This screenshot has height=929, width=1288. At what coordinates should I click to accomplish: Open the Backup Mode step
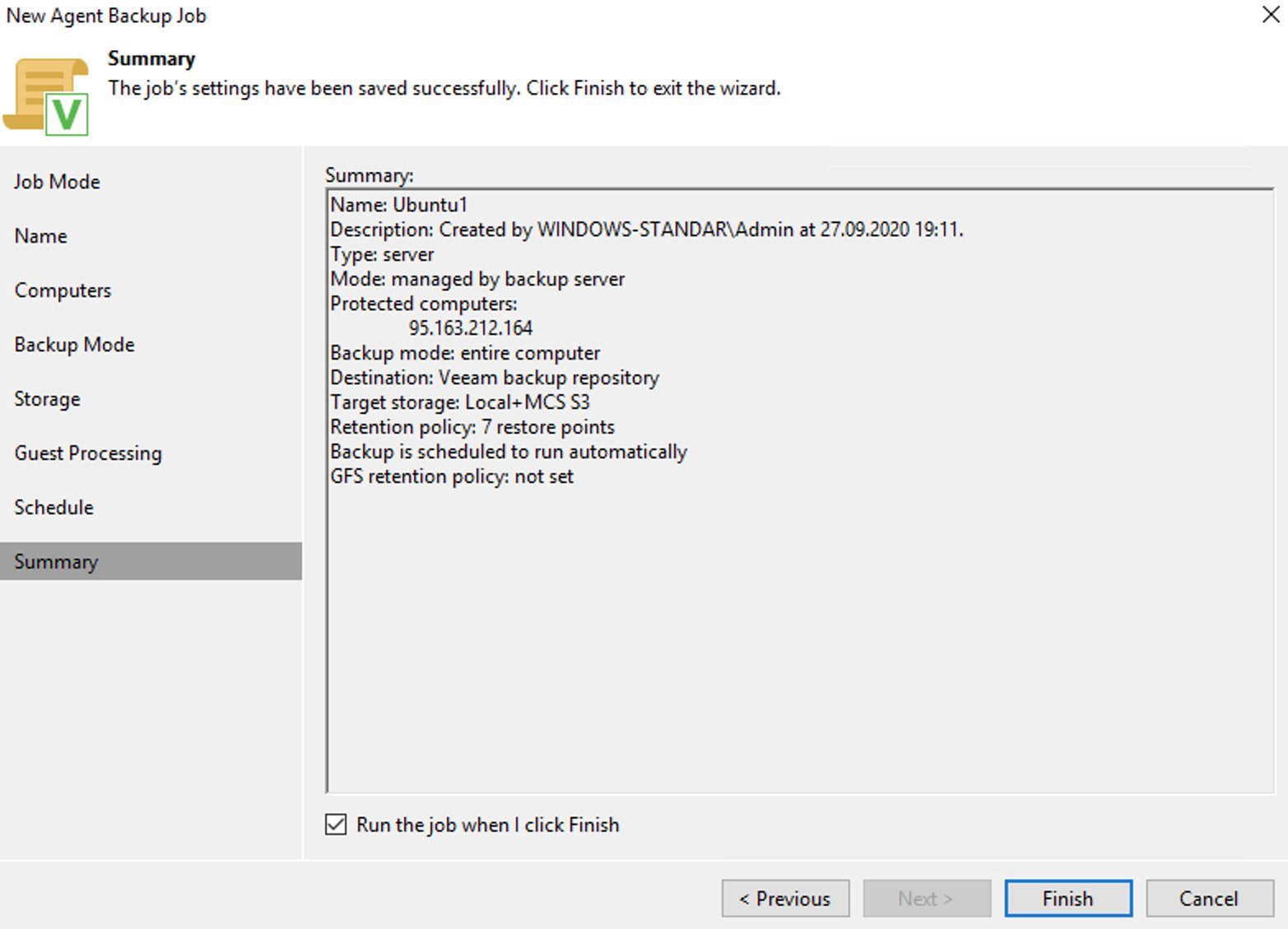pos(75,345)
